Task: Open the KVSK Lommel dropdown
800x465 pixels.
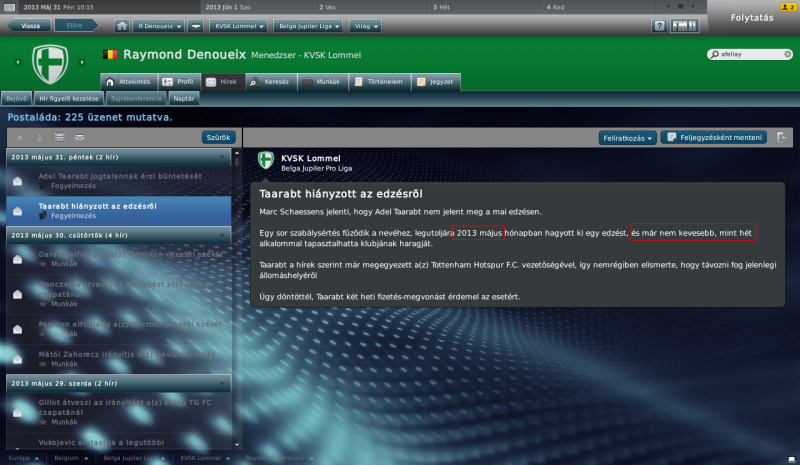Action: [x=239, y=26]
